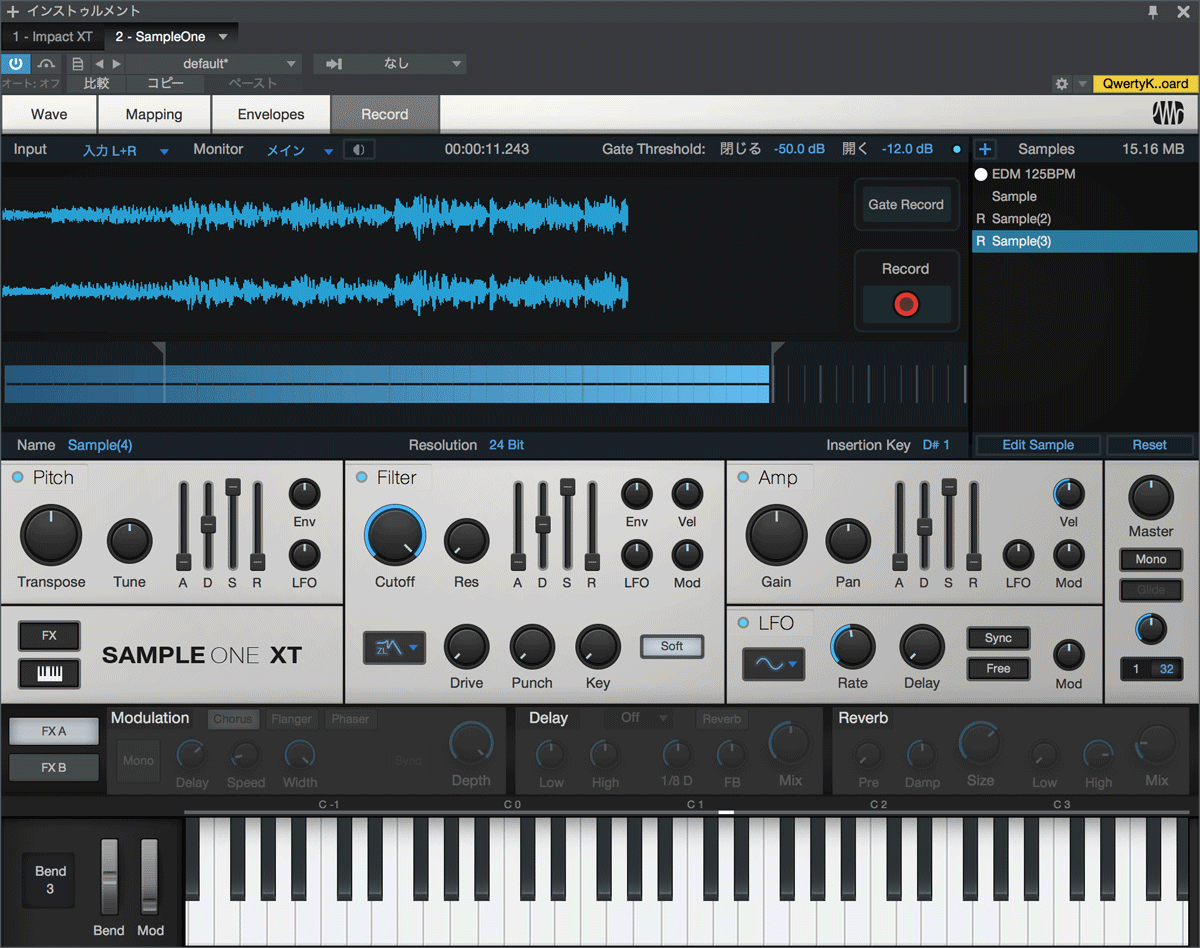This screenshot has height=948, width=1200.
Task: Load the next preset with right arrow
Action: [116, 64]
